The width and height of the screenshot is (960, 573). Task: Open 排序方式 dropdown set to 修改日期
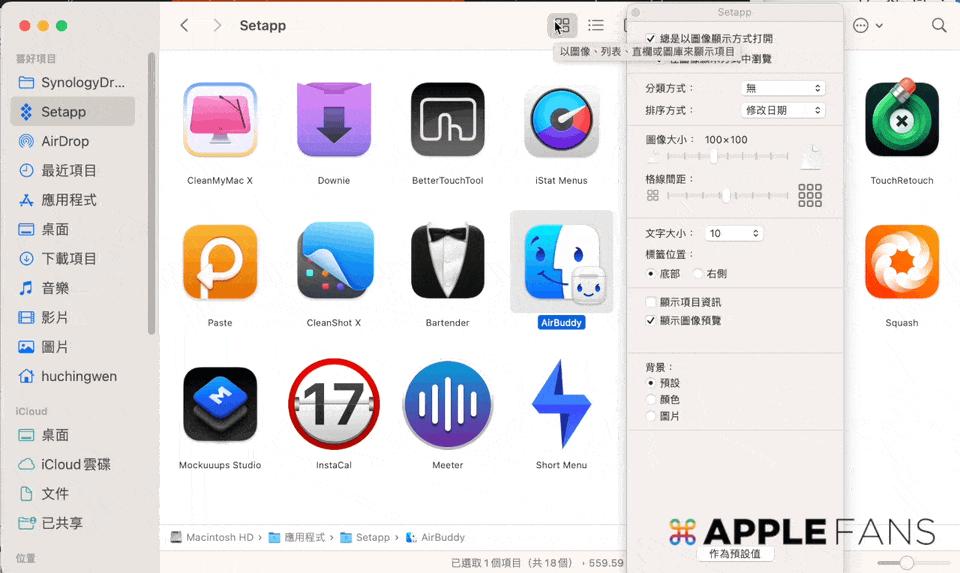783,110
